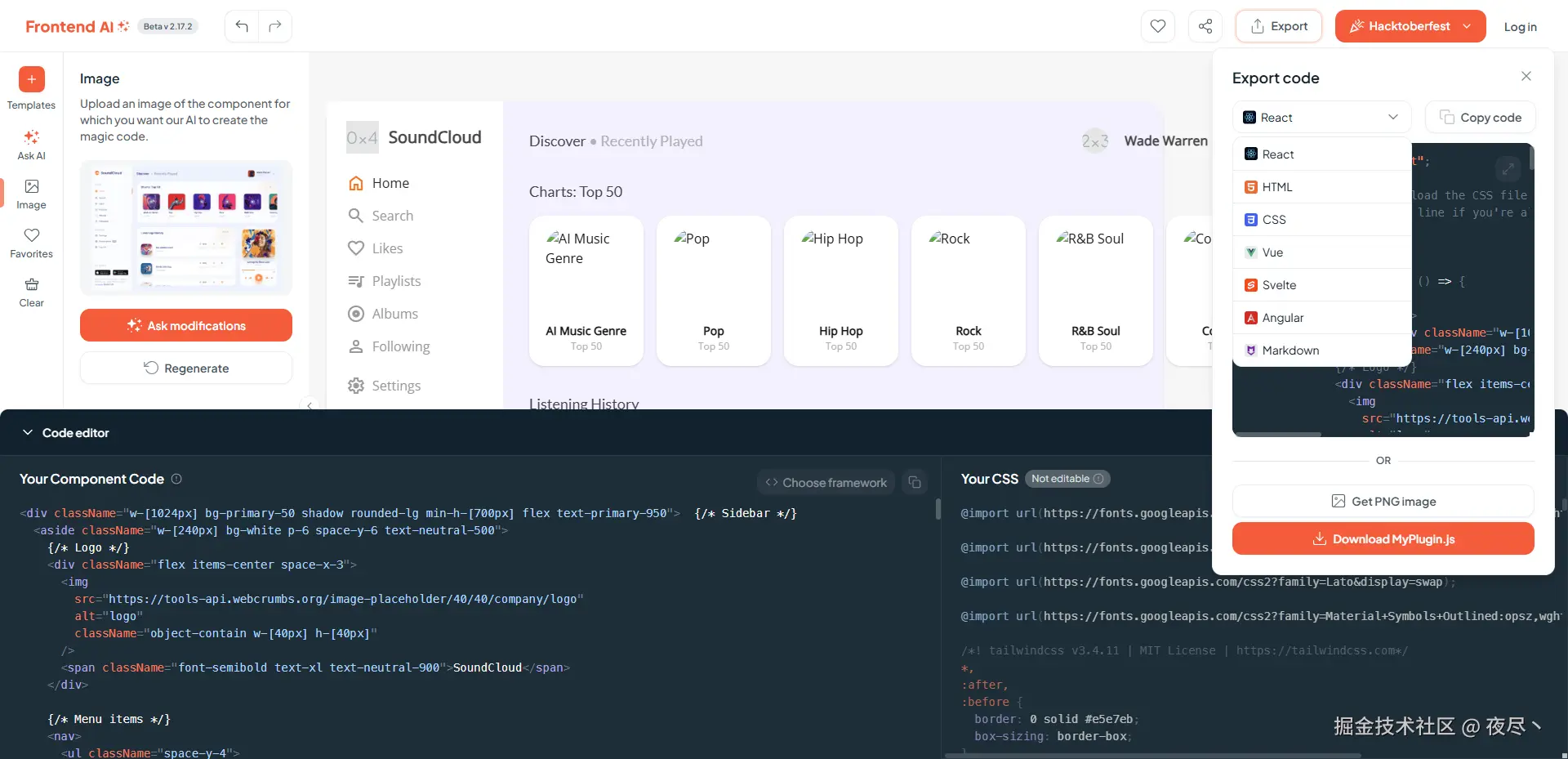This screenshot has height=759, width=1568.
Task: Click the uploaded SoundCloud image thumbnail
Action: pyautogui.click(x=186, y=228)
